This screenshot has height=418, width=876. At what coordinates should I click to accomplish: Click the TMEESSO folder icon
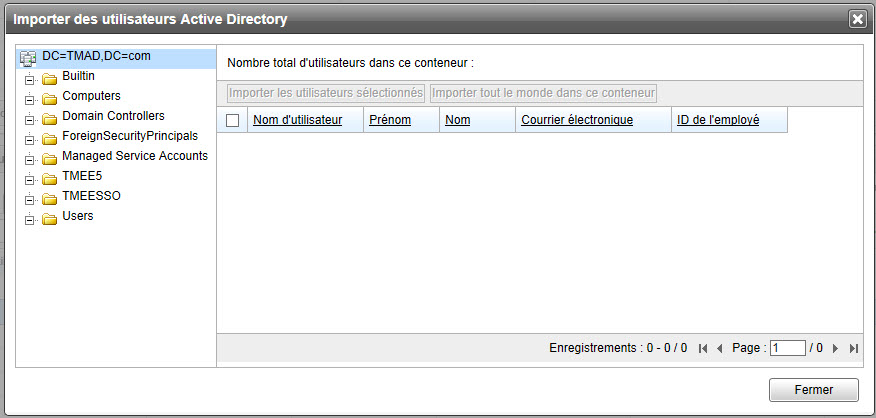point(49,198)
